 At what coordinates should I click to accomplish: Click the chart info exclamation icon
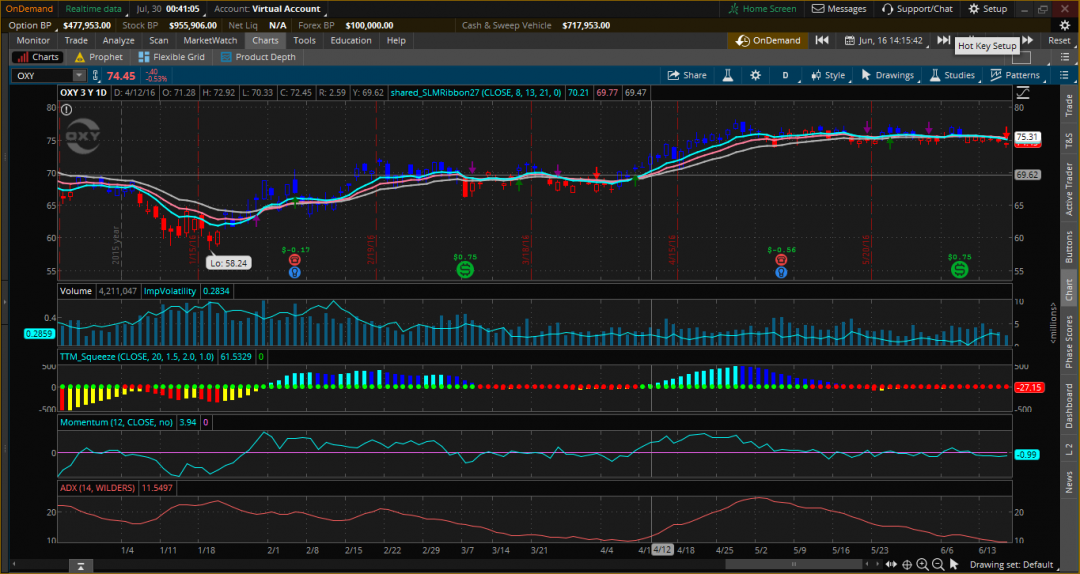pos(66,109)
